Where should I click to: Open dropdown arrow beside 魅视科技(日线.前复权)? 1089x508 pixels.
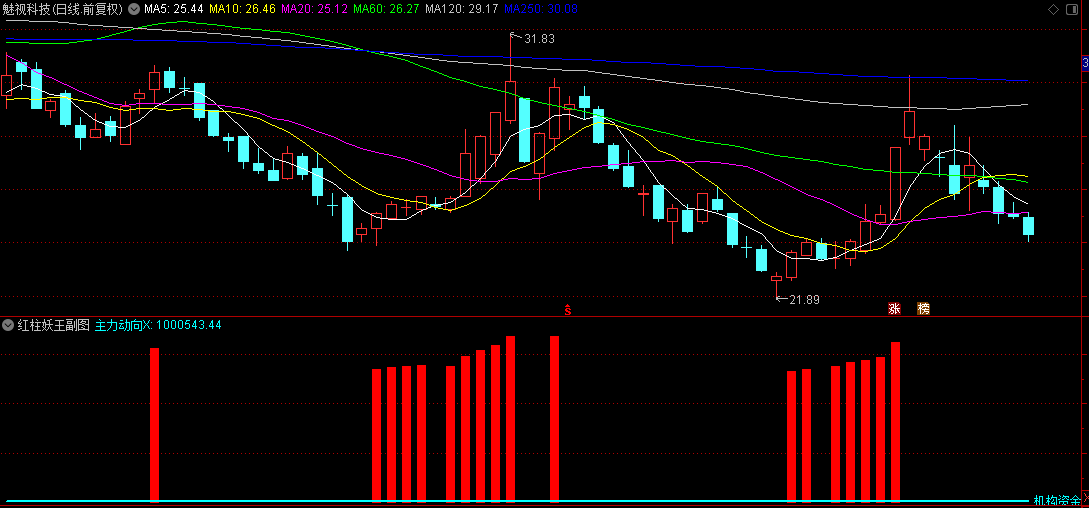(x=134, y=9)
